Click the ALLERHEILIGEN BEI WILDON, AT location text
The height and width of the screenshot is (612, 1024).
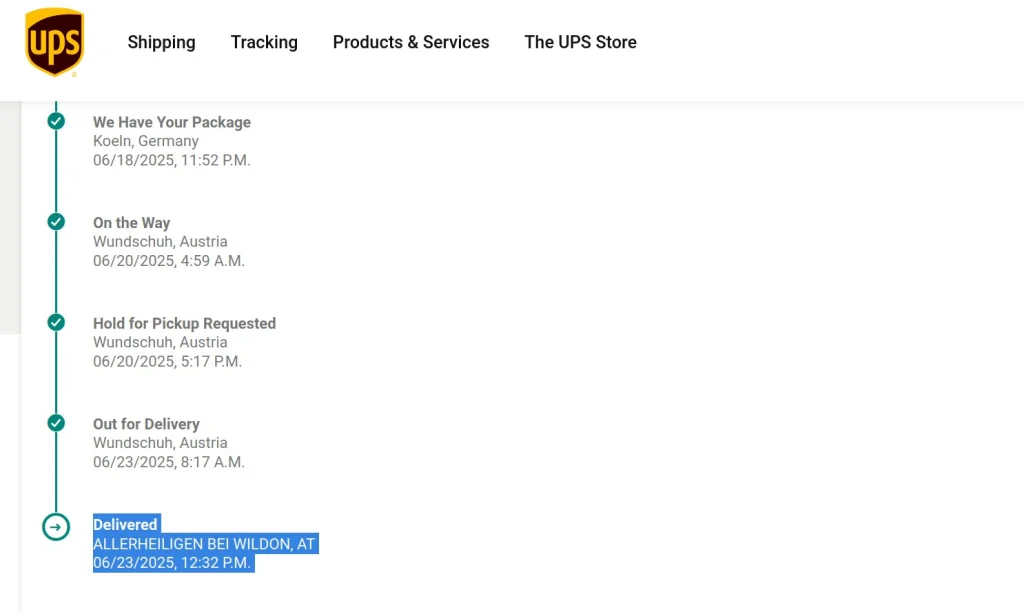204,544
